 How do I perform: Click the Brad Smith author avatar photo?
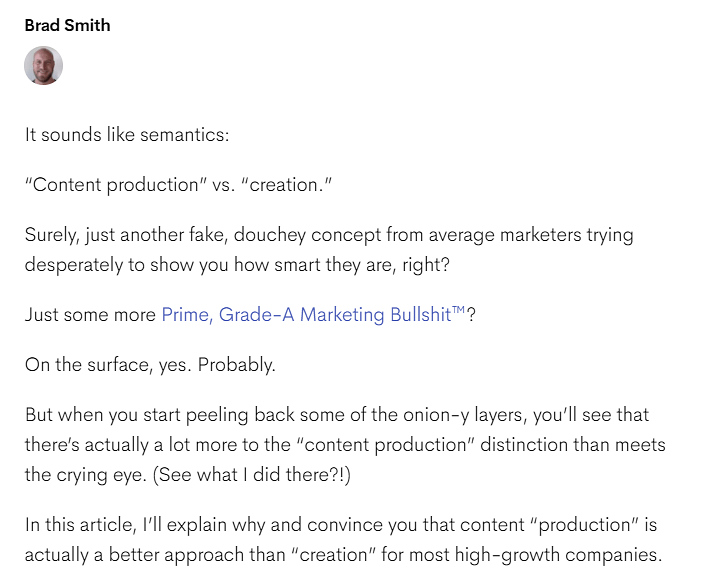click(x=43, y=65)
